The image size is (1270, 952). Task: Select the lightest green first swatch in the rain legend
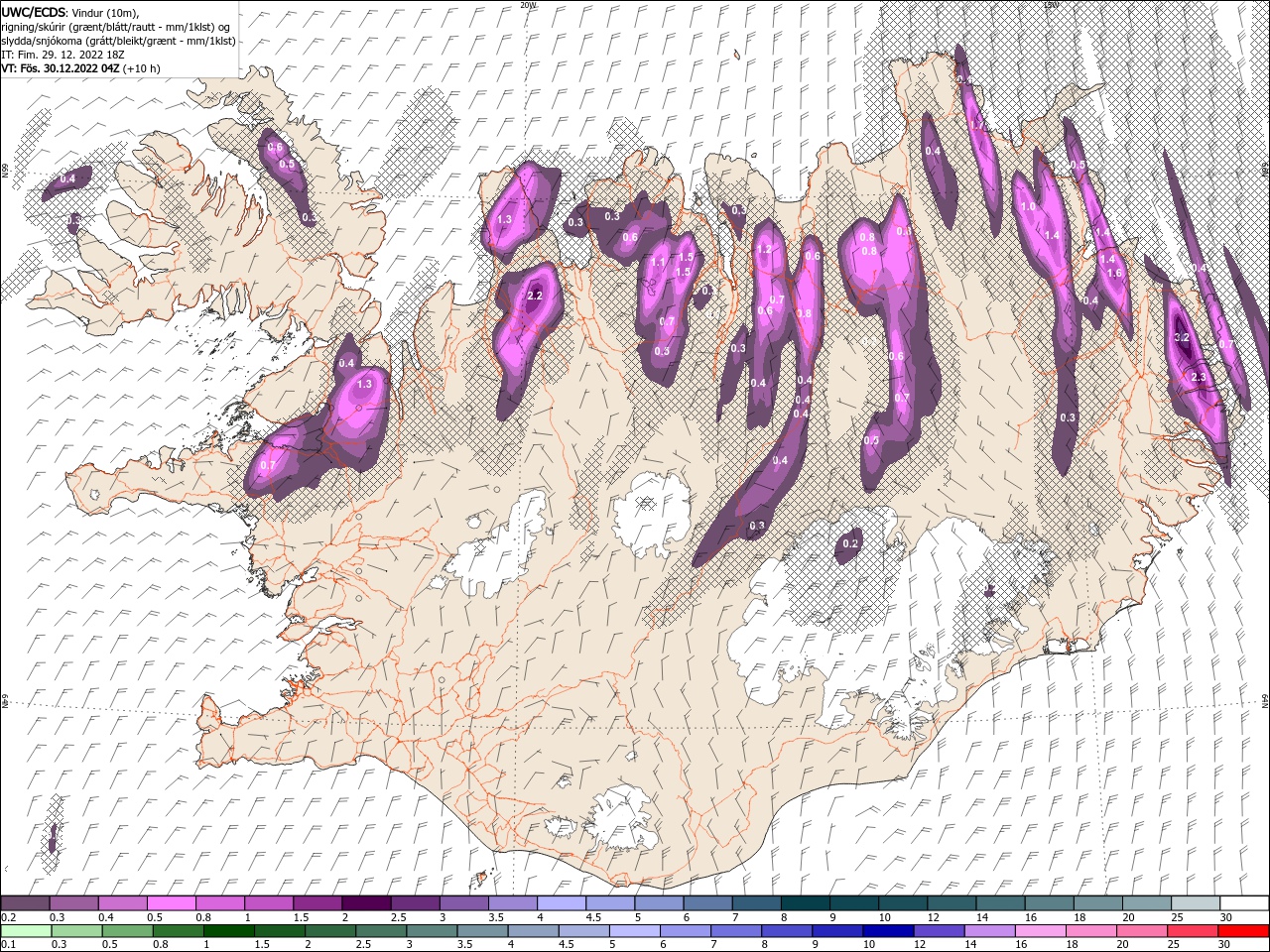26,931
